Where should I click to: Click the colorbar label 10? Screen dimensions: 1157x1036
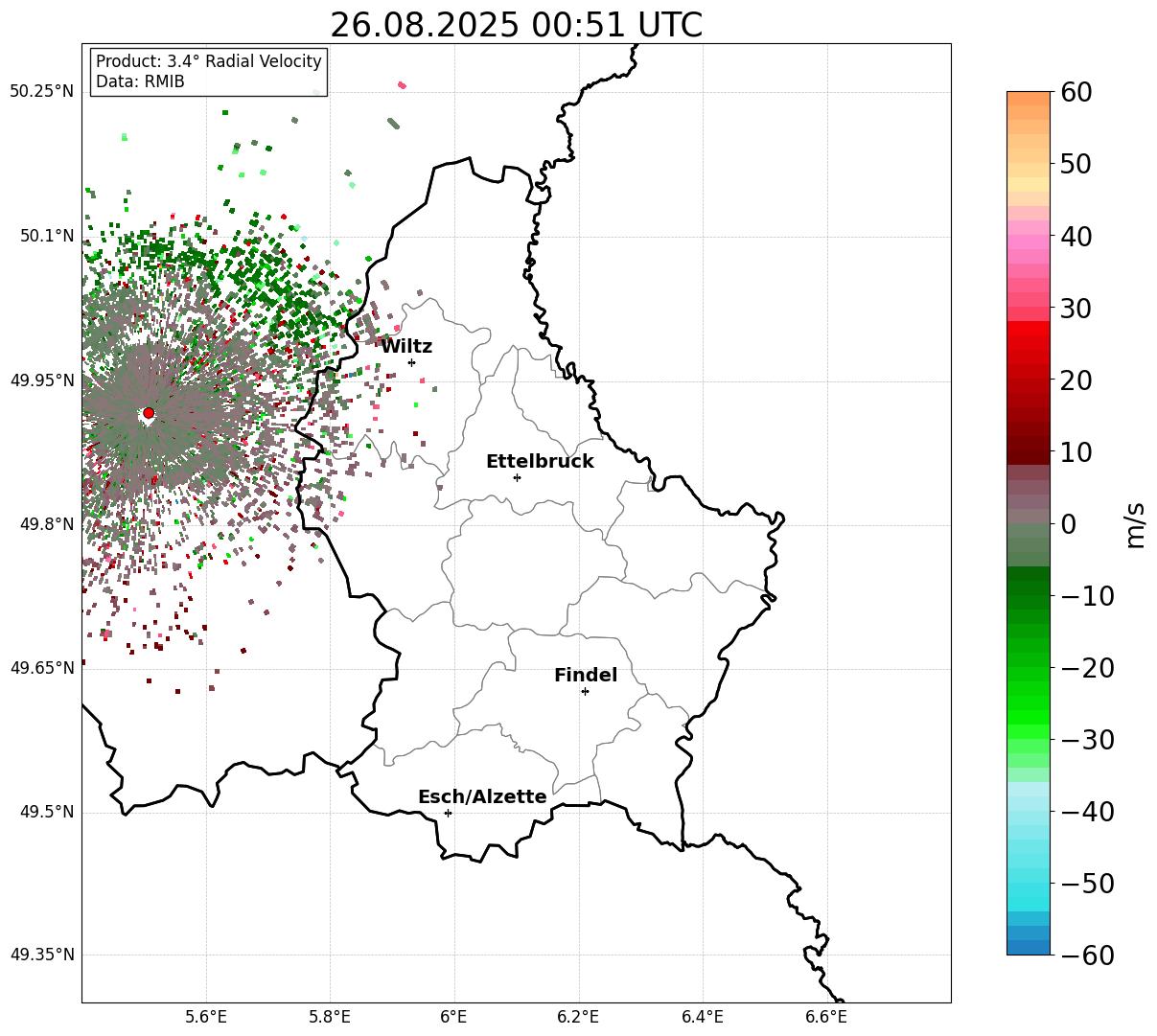coord(1075,452)
